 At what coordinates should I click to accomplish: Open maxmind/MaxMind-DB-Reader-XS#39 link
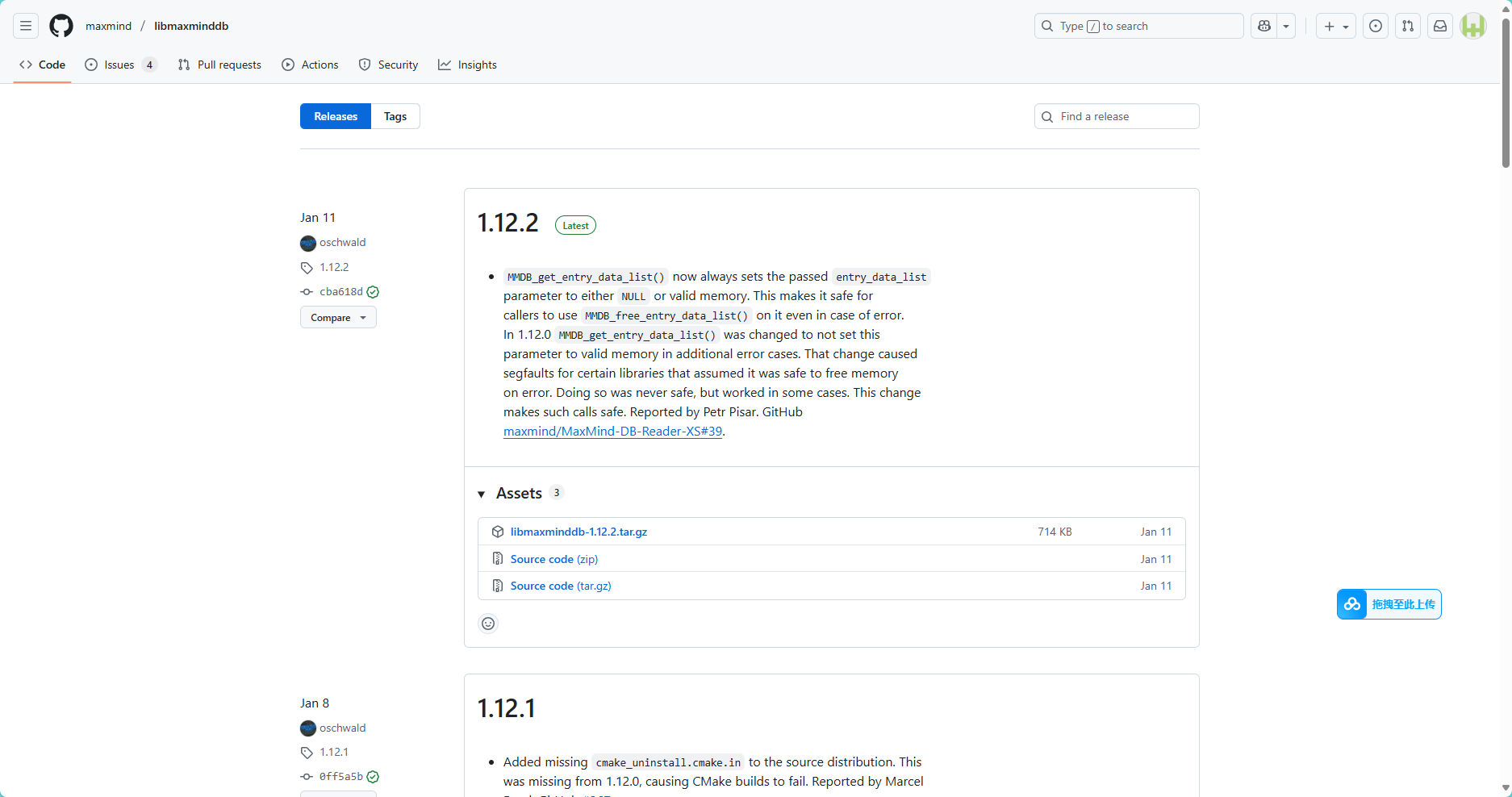(x=612, y=432)
